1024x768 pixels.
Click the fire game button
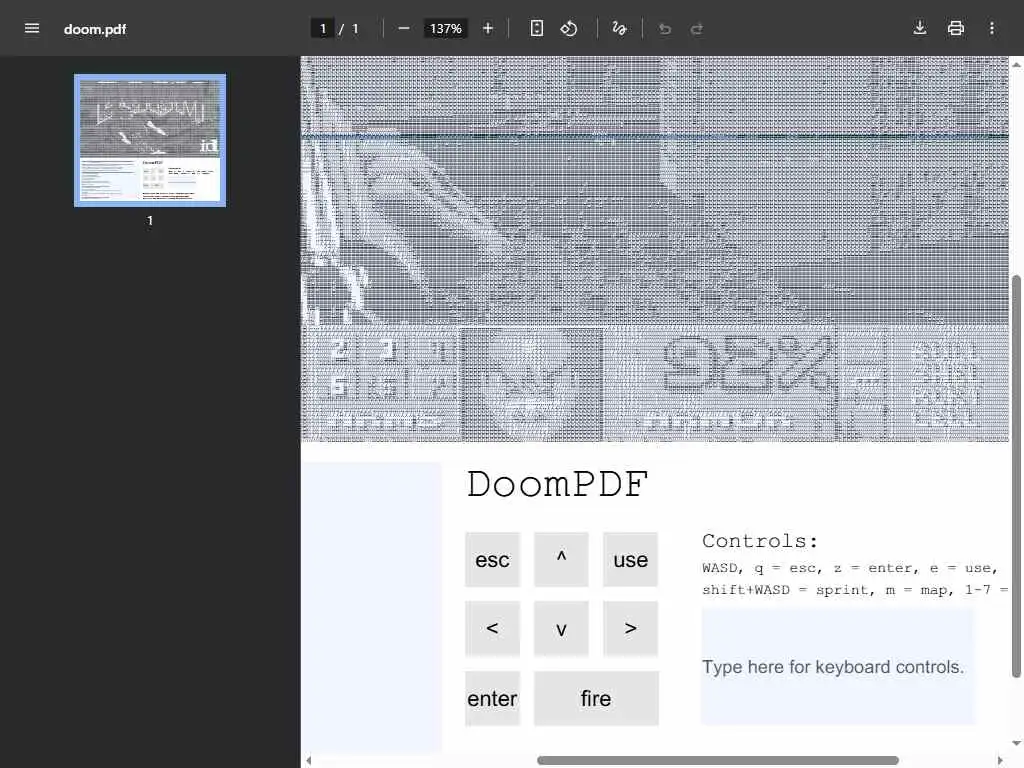(x=596, y=698)
